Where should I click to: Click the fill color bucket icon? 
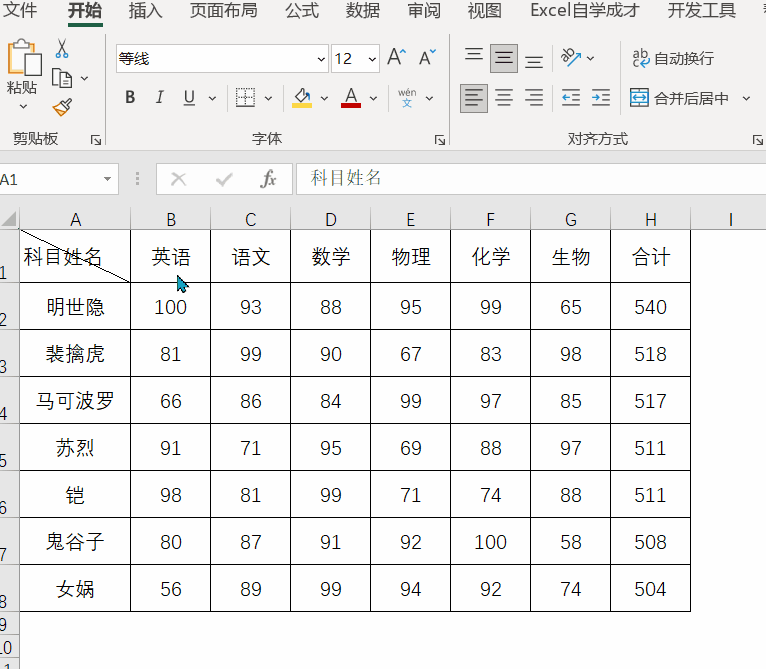[302, 98]
